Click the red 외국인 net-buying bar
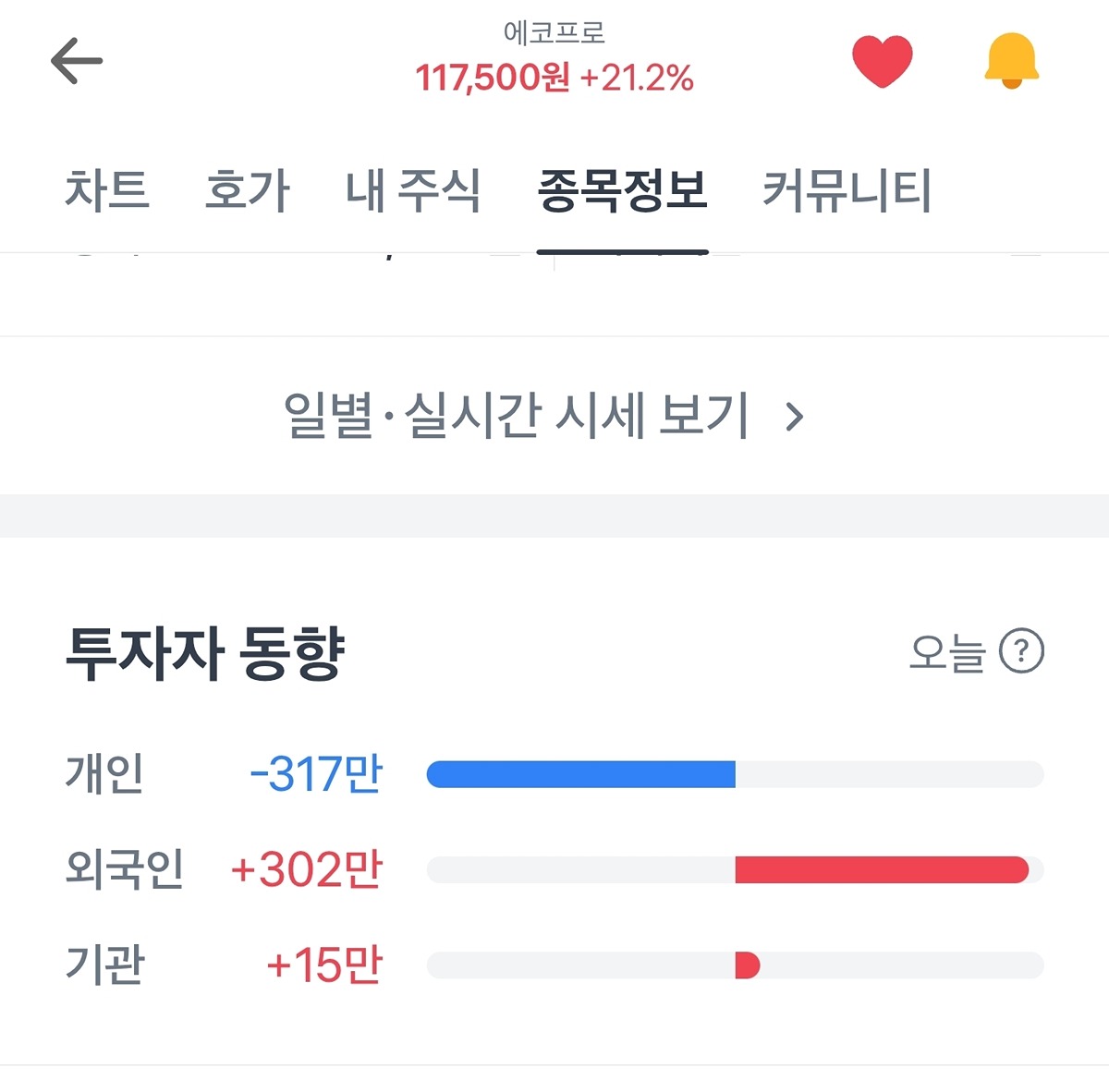The width and height of the screenshot is (1109, 1092). (881, 869)
